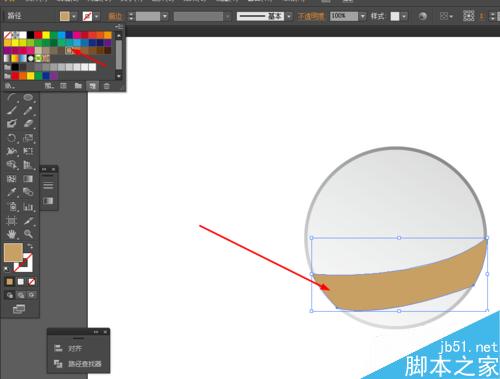Select the Scale tool
This screenshot has height=379, width=500.
(28, 138)
